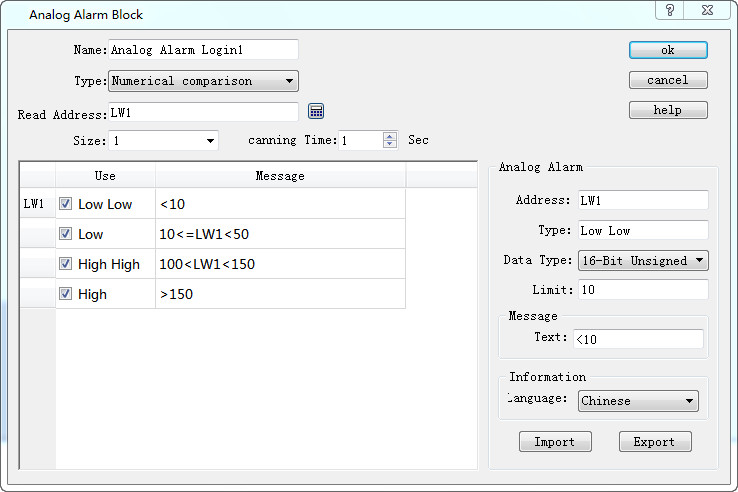The image size is (738, 492).
Task: Click the Message Text field
Action: (638, 339)
